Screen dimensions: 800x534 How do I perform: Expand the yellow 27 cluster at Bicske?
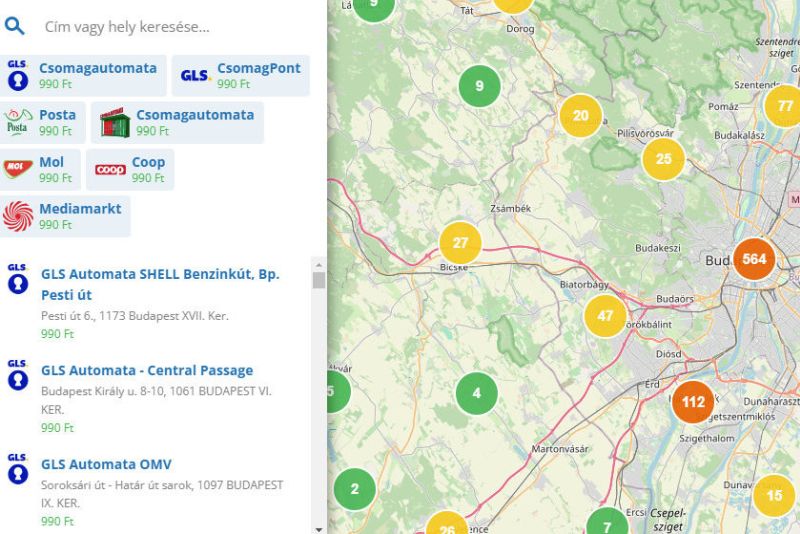tap(460, 243)
